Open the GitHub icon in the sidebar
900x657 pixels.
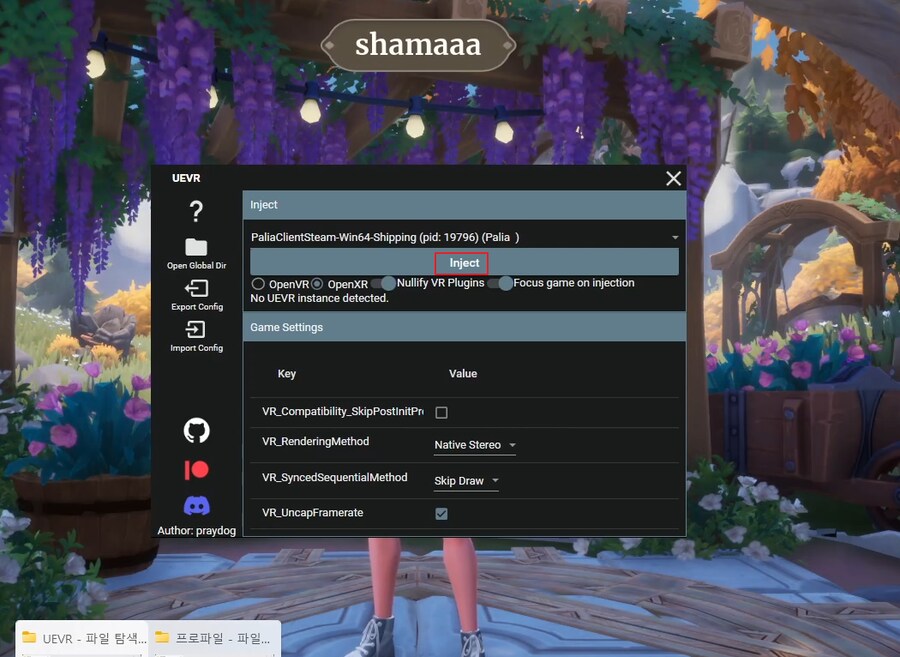point(196,430)
